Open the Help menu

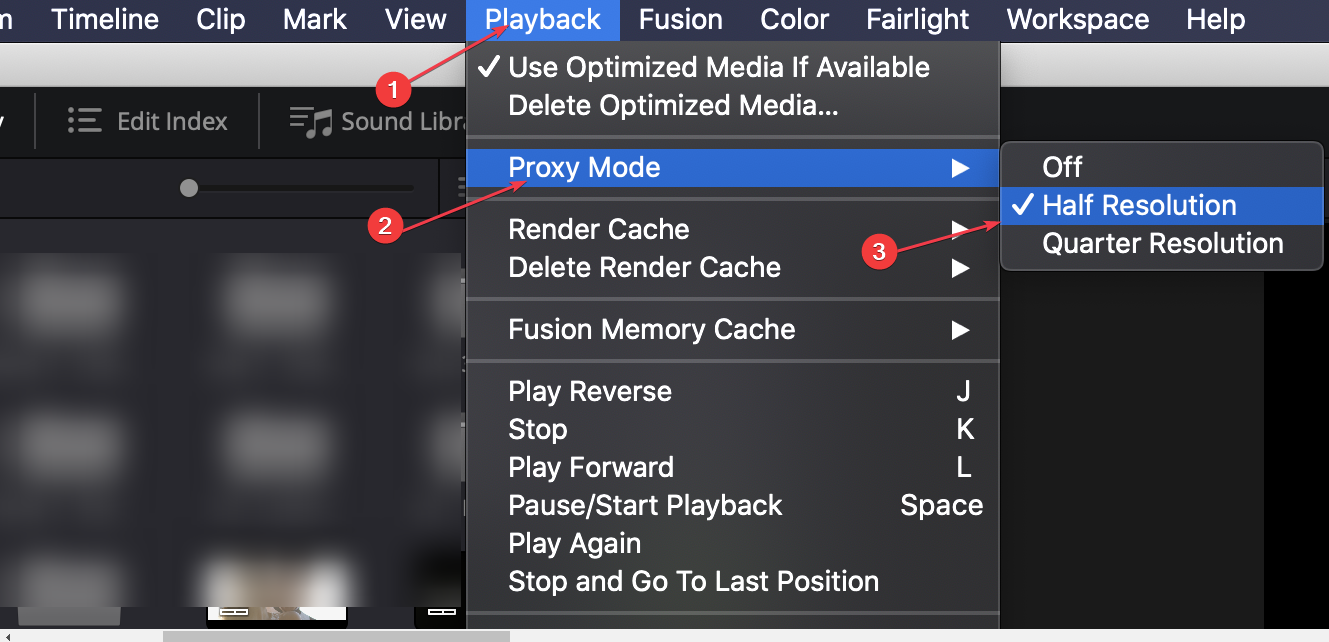[x=1215, y=19]
